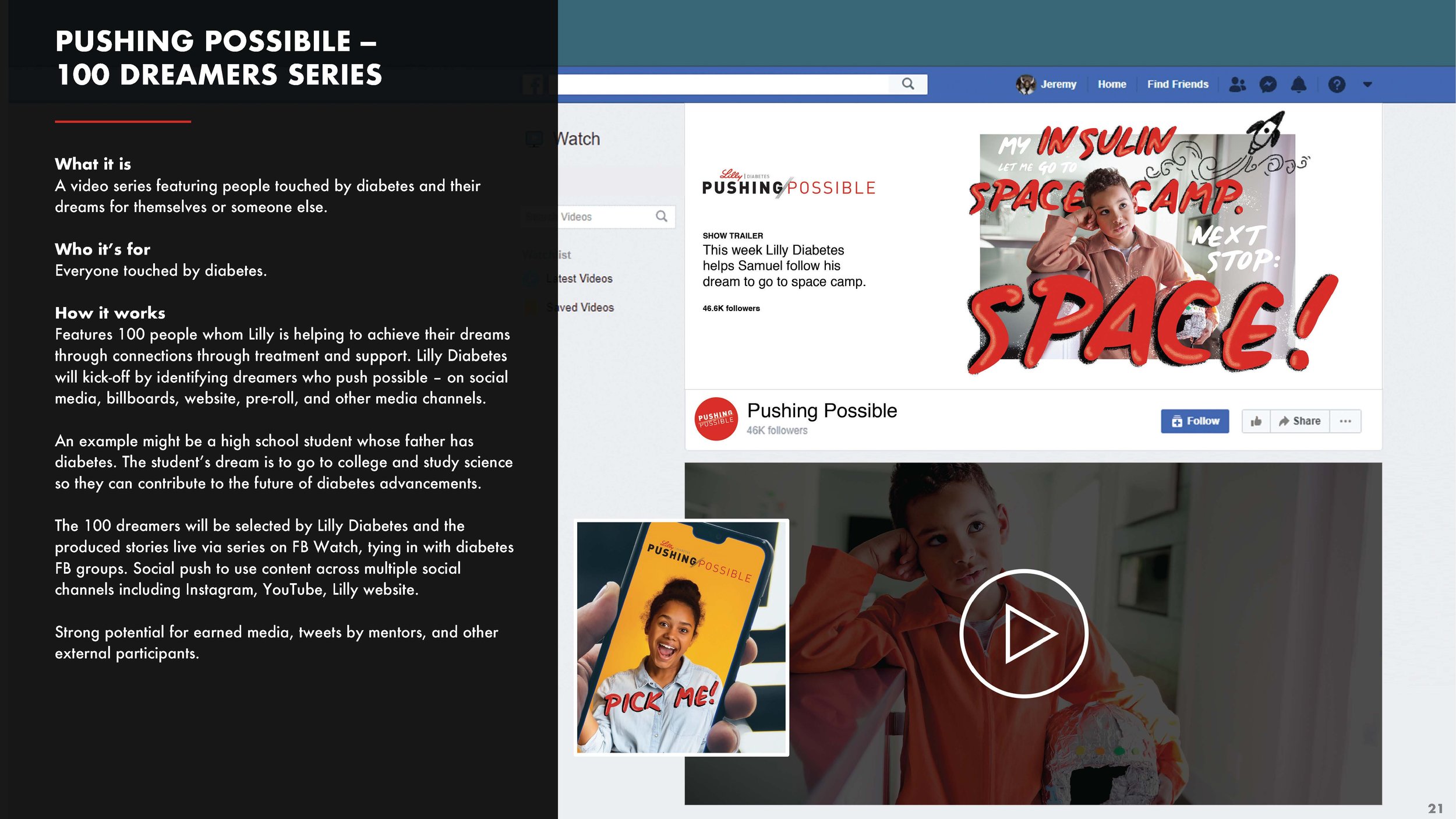The image size is (1456, 819).
Task: Open the notifications bell
Action: (1299, 84)
